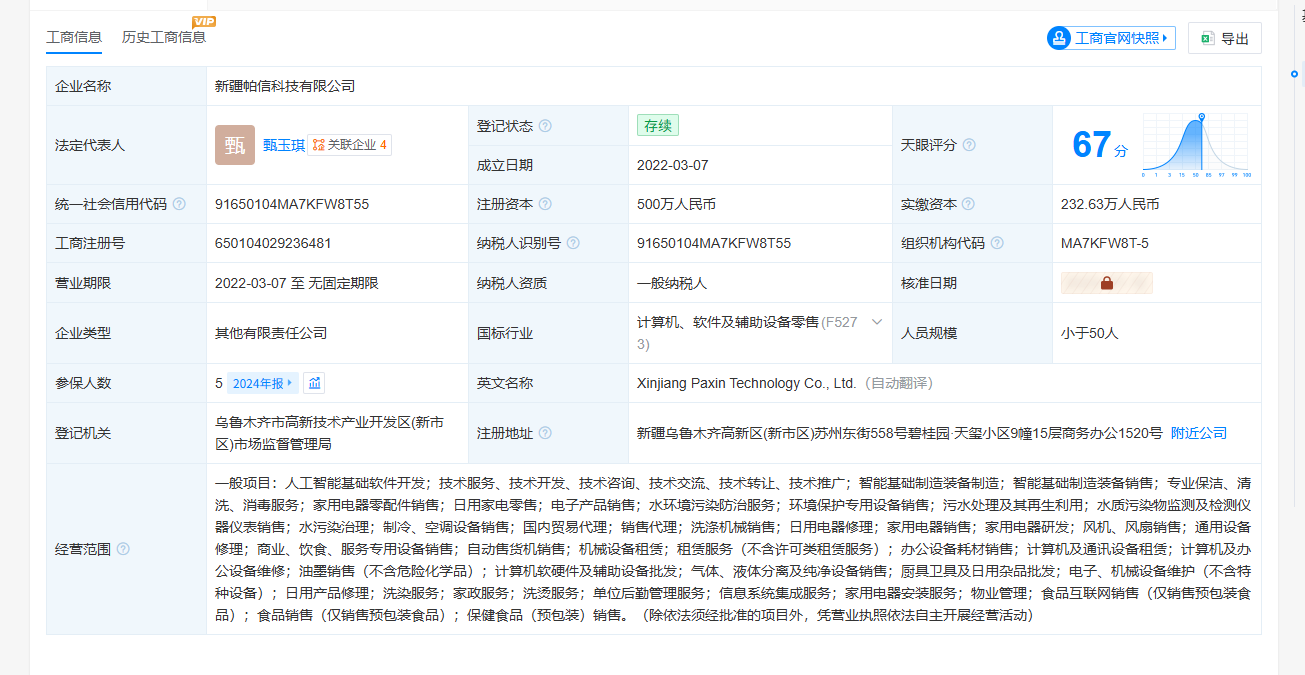The image size is (1305, 675).
Task: Click help icon beside 统一社会信用代码
Action: [x=179, y=204]
